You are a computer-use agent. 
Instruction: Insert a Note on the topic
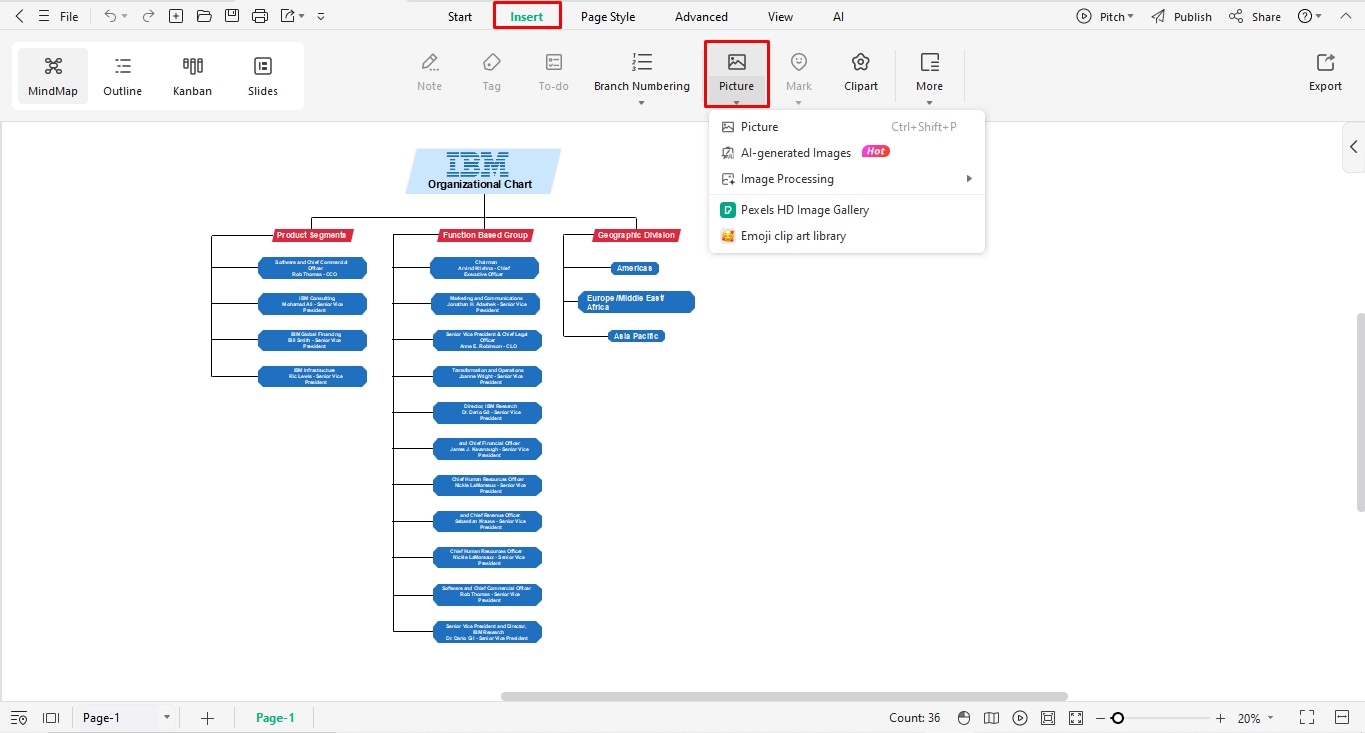(x=430, y=73)
